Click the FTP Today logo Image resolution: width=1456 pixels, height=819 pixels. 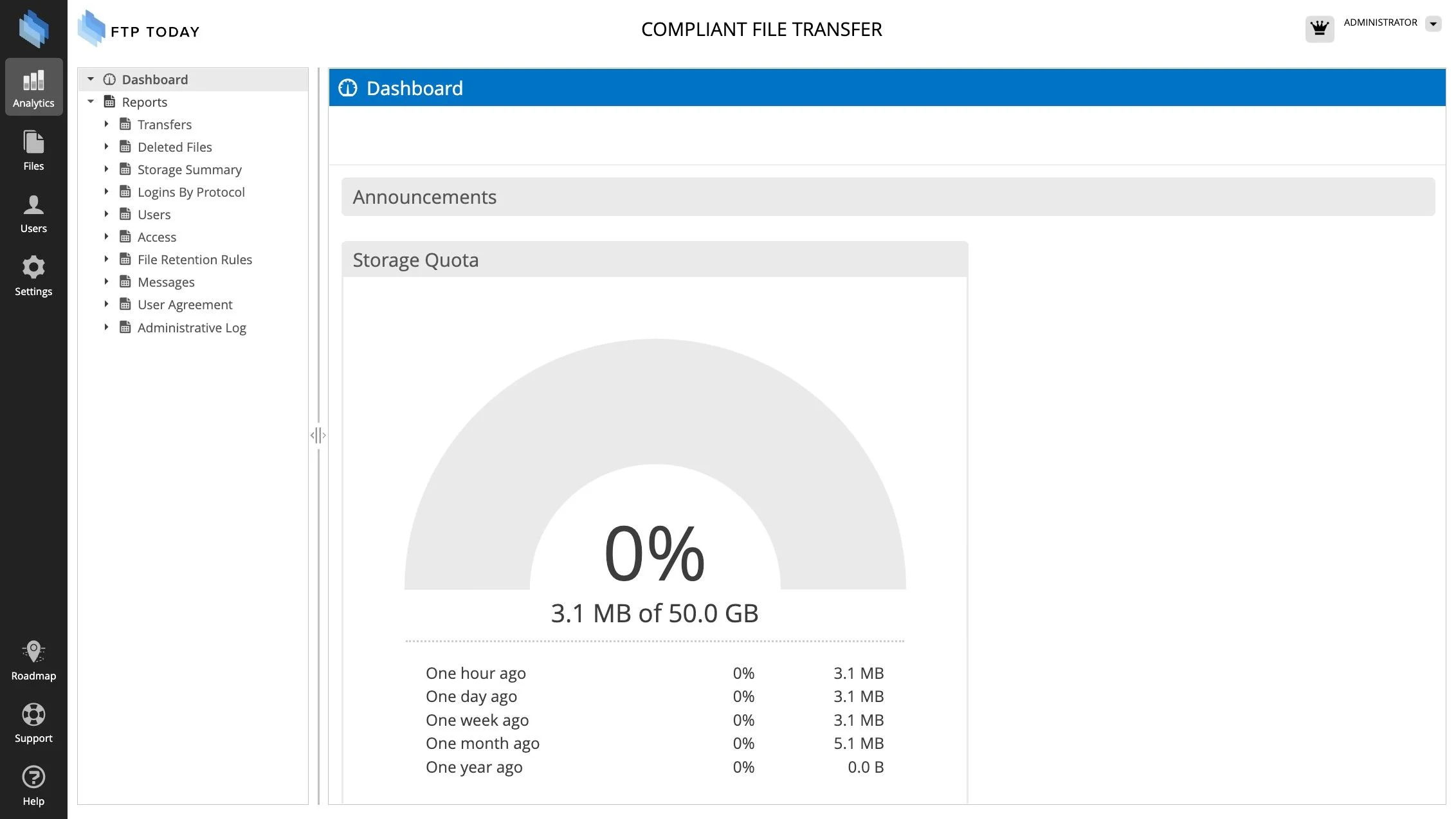(x=139, y=30)
